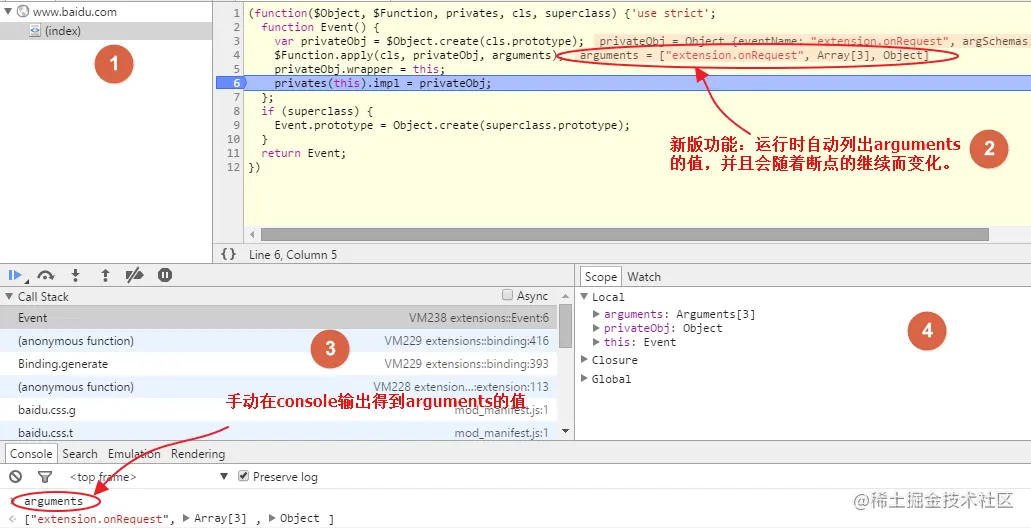Select first (anonymous function) frame at binding:416
The width and height of the screenshot is (1031, 528).
[x=279, y=341]
